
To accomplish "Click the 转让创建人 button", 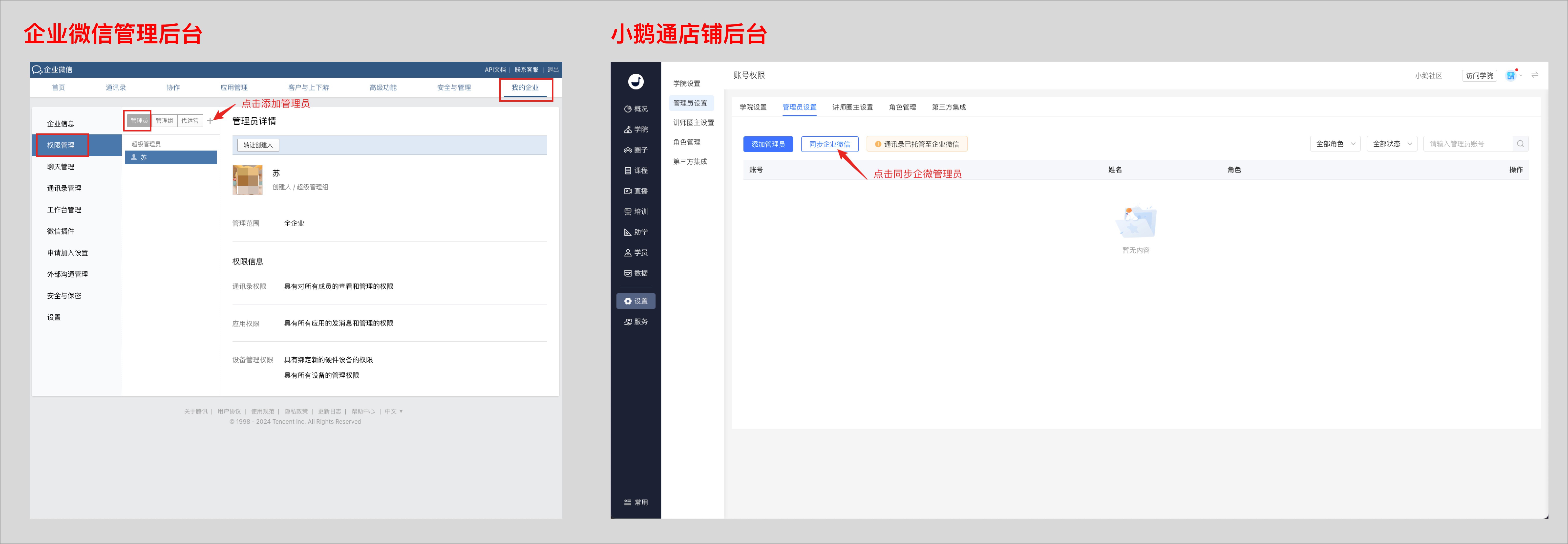I will tap(258, 145).
